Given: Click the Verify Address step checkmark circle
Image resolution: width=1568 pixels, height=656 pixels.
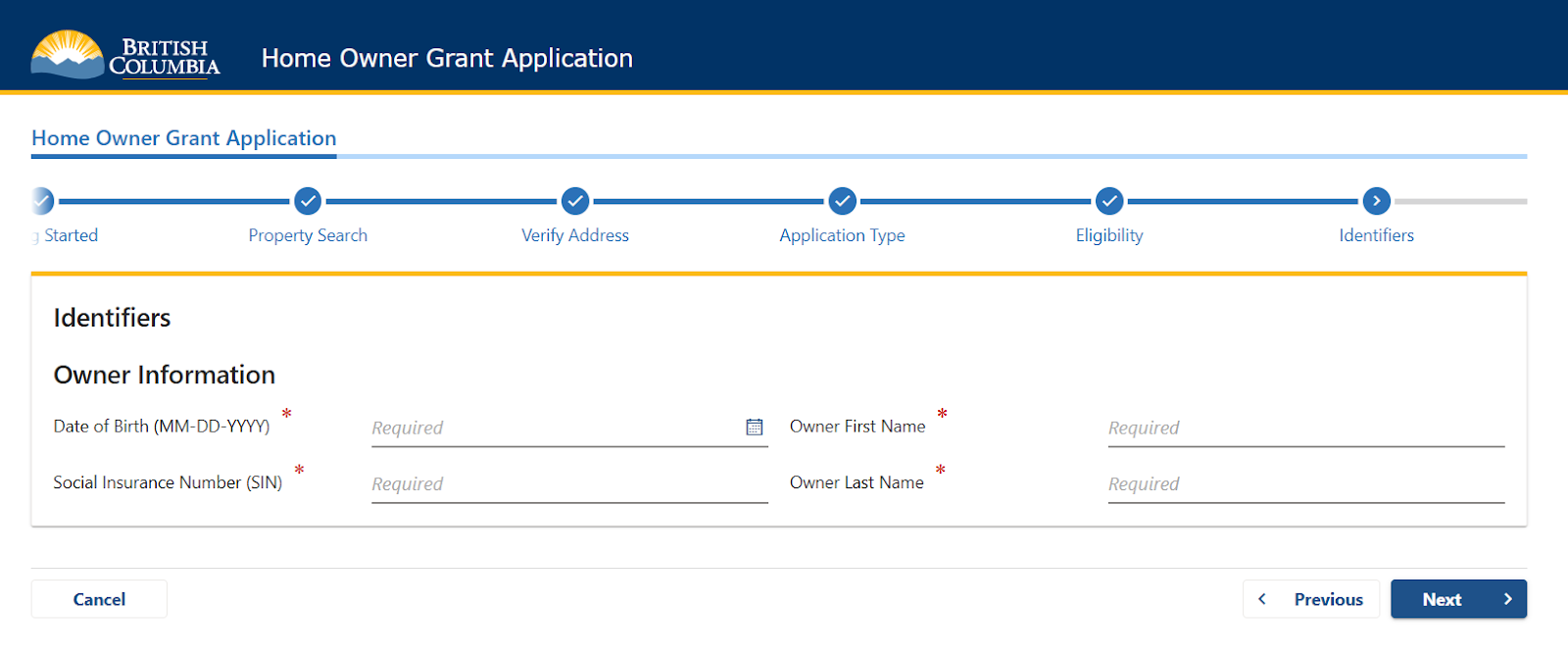Looking at the screenshot, I should 575,201.
